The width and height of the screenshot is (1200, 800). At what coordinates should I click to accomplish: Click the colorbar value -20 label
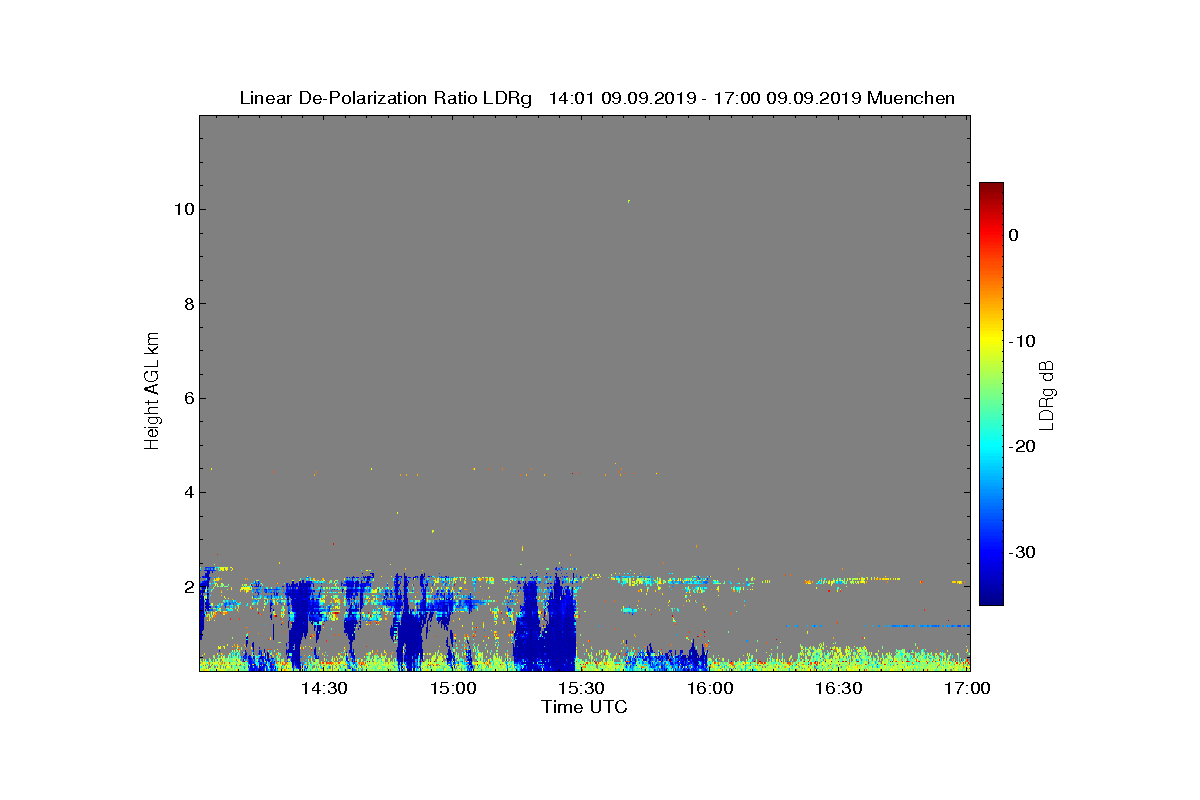(x=1021, y=446)
